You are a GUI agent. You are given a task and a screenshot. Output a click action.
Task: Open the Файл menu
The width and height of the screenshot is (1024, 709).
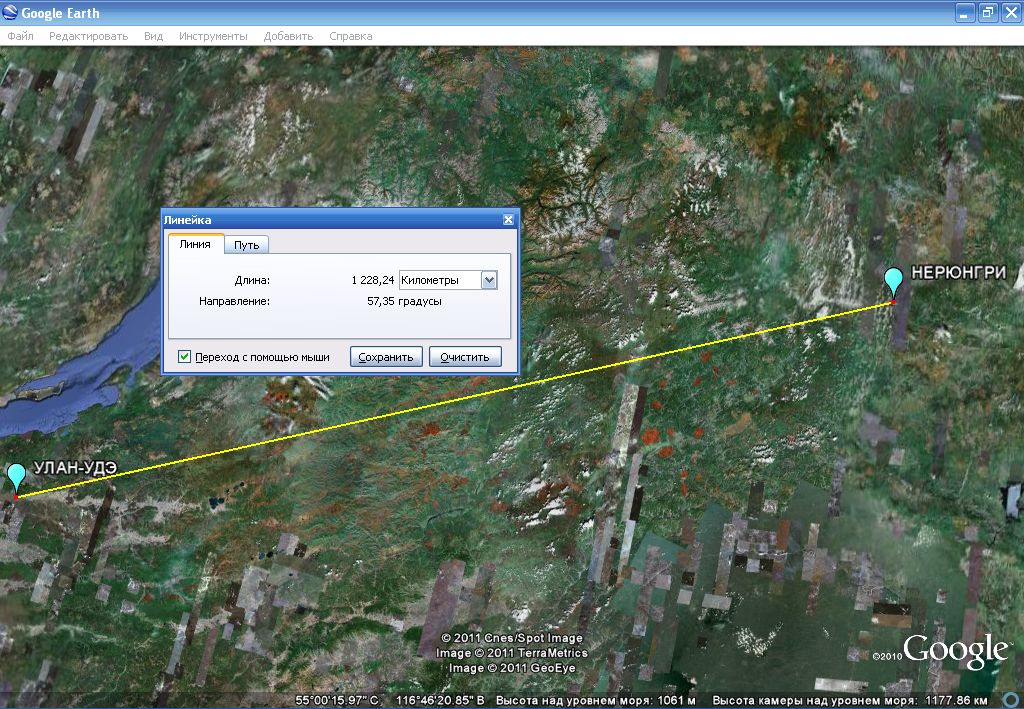click(x=20, y=36)
